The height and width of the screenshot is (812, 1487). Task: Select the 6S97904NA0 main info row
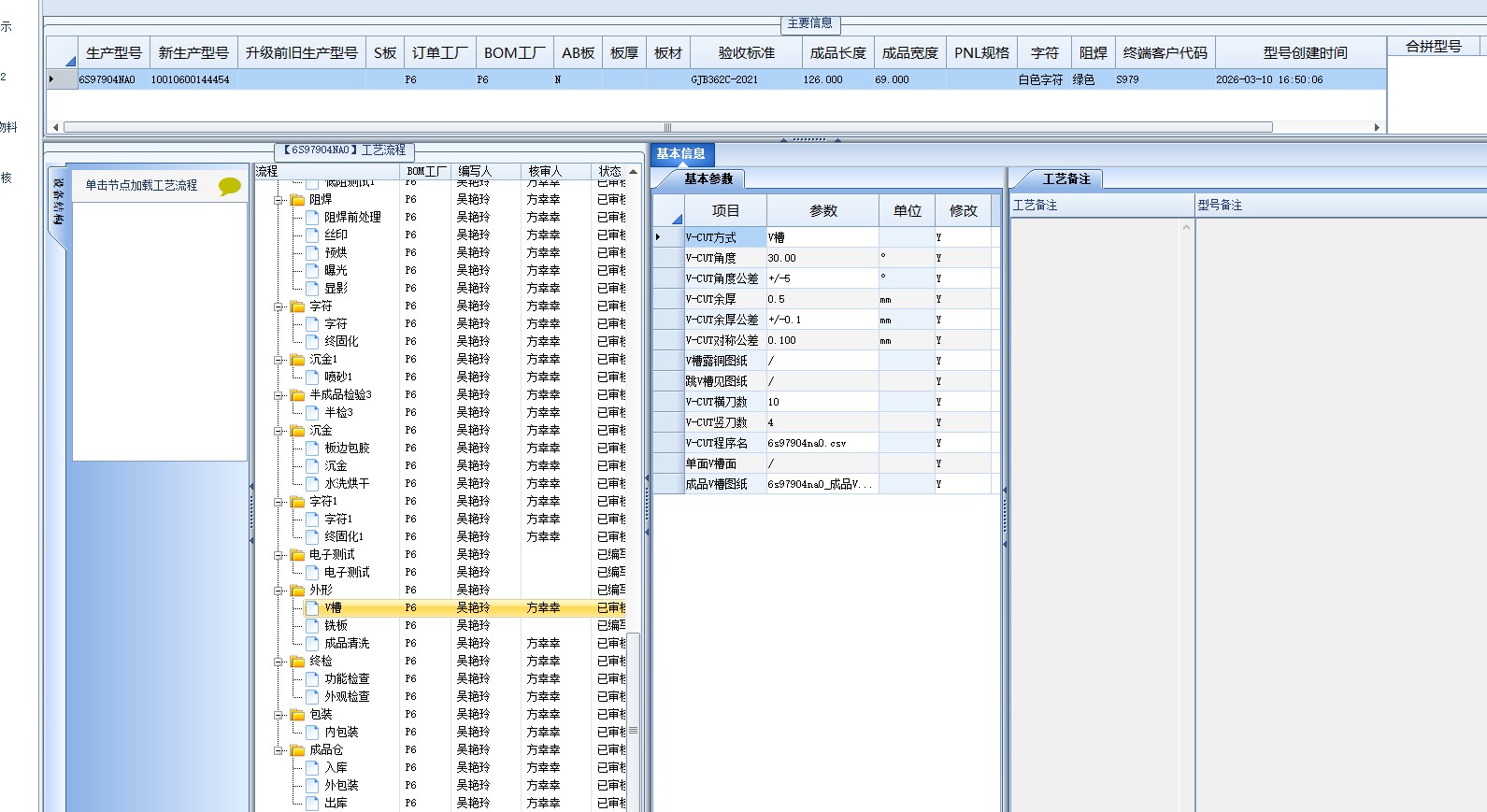pos(716,80)
